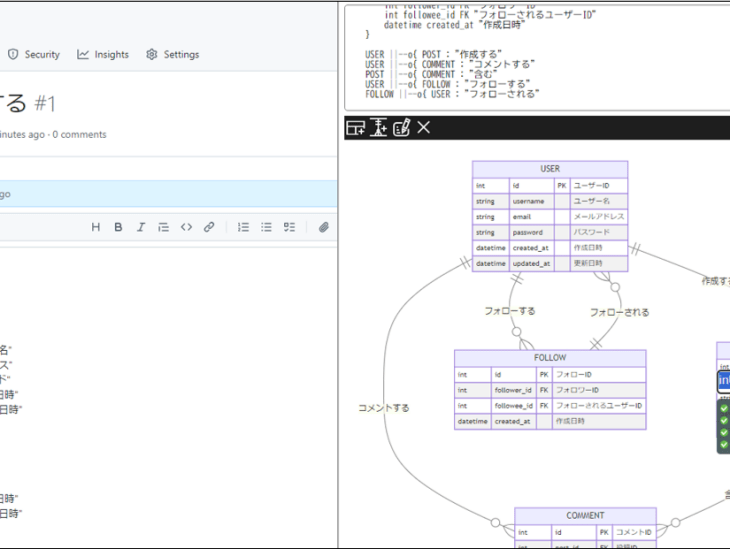Image resolution: width=730 pixels, height=549 pixels.
Task: Toggle bold text formatting
Action: click(118, 227)
